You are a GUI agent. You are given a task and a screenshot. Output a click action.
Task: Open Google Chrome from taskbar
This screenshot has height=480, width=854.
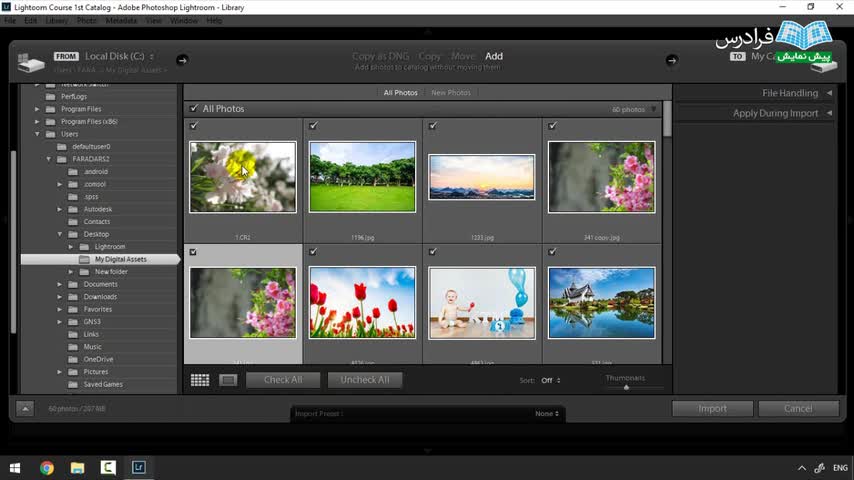47,467
